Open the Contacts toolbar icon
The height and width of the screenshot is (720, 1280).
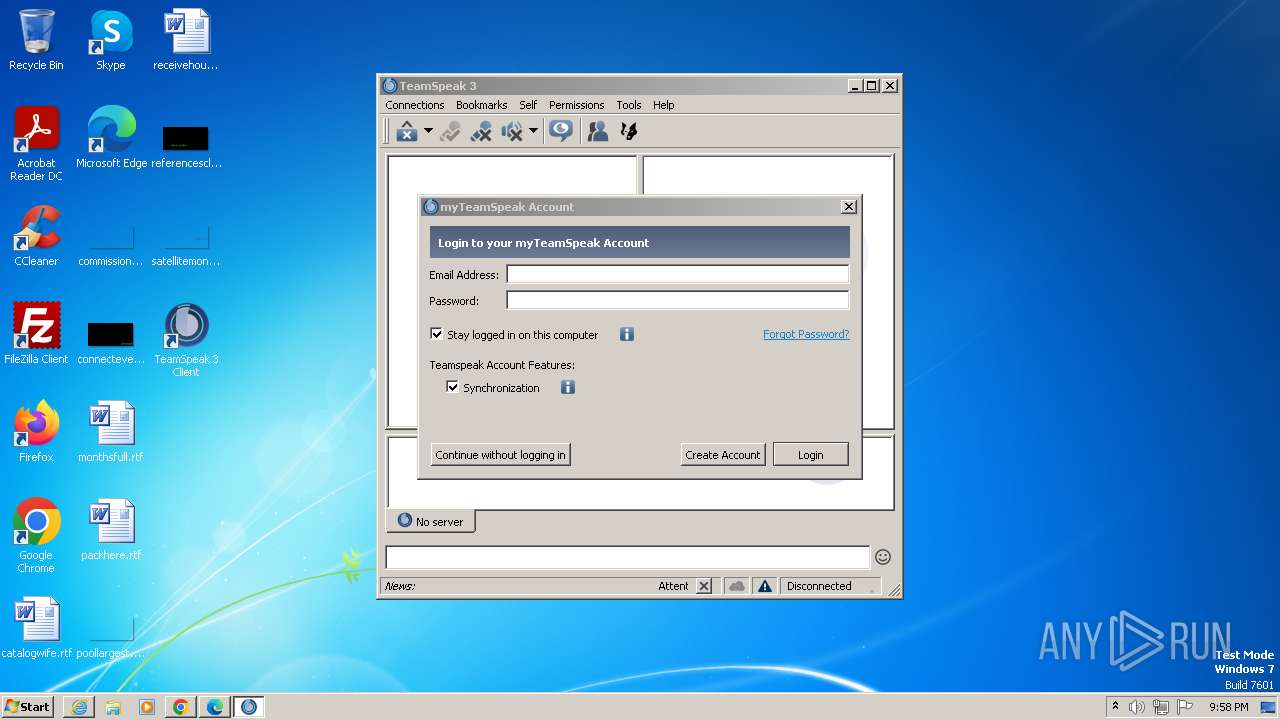click(x=598, y=131)
